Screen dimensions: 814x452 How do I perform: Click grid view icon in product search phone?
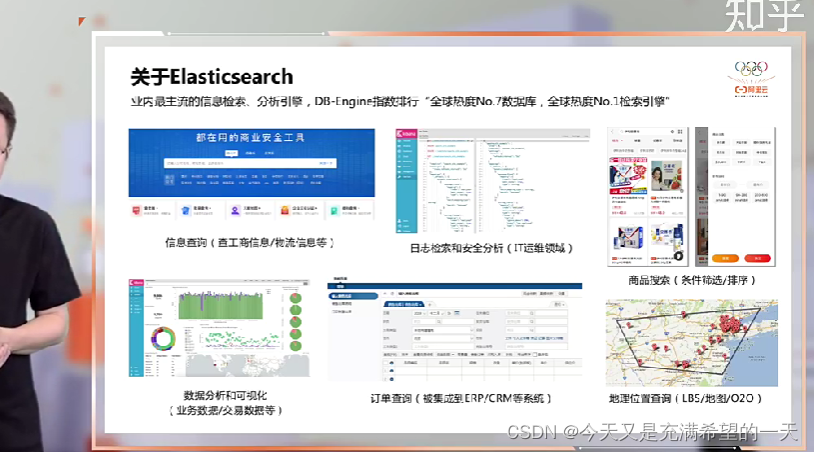pyautogui.click(x=680, y=132)
